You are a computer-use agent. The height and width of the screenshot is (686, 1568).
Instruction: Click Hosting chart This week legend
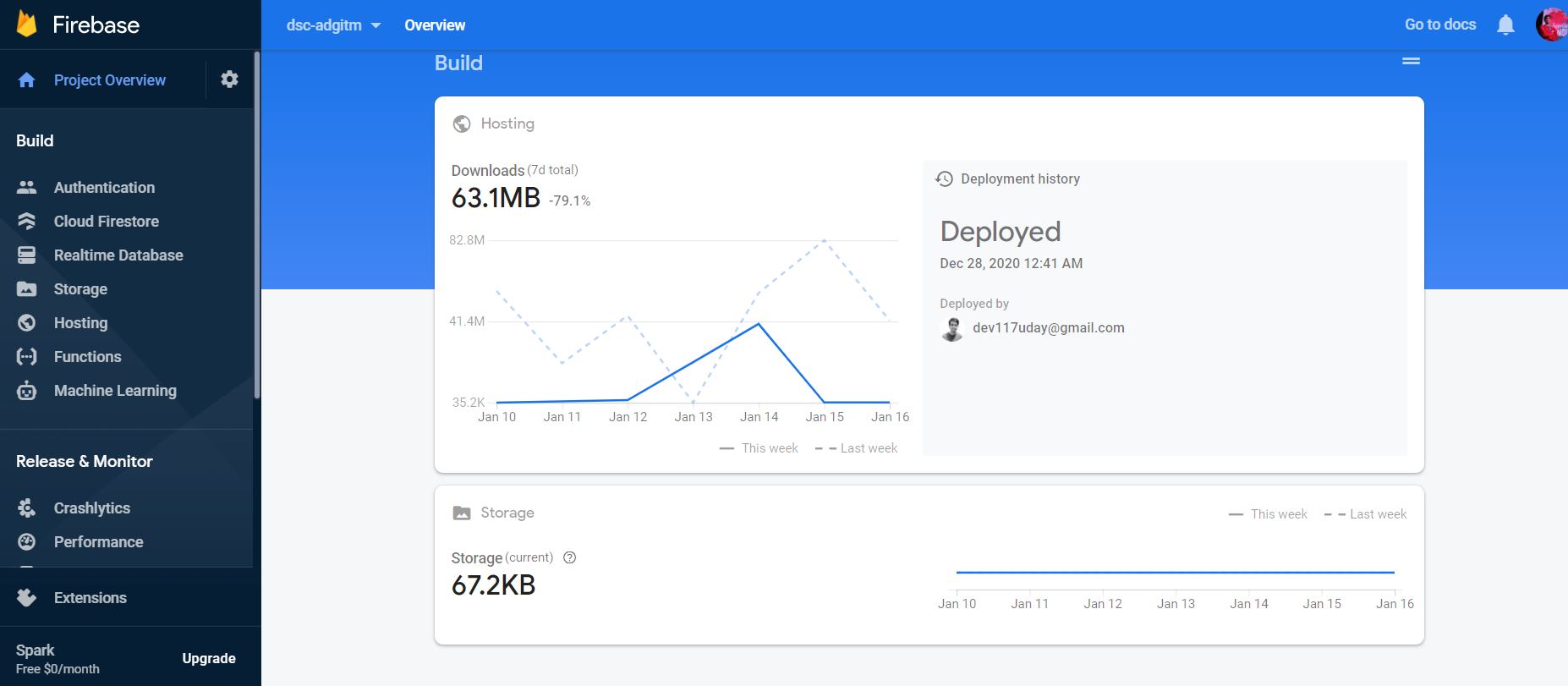coord(759,448)
